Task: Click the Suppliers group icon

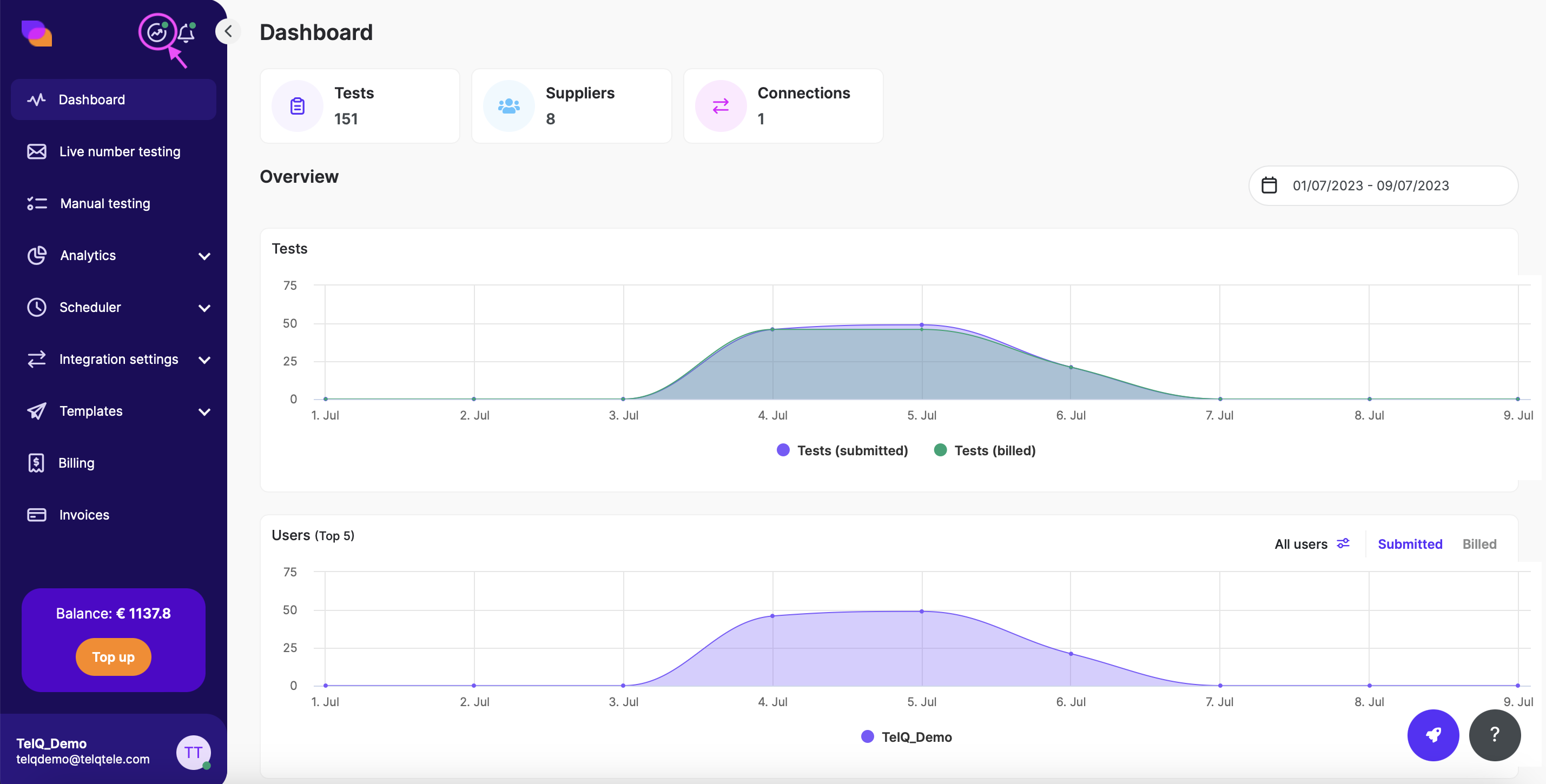Action: [509, 106]
